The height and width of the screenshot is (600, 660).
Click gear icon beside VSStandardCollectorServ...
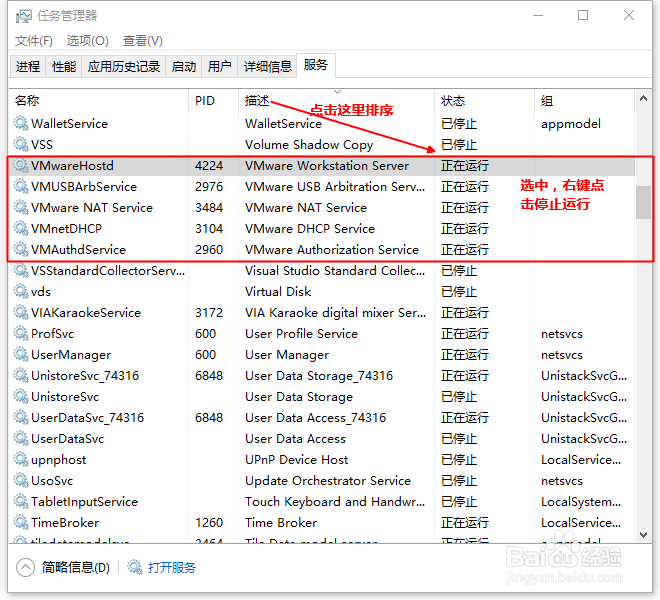tap(21, 270)
